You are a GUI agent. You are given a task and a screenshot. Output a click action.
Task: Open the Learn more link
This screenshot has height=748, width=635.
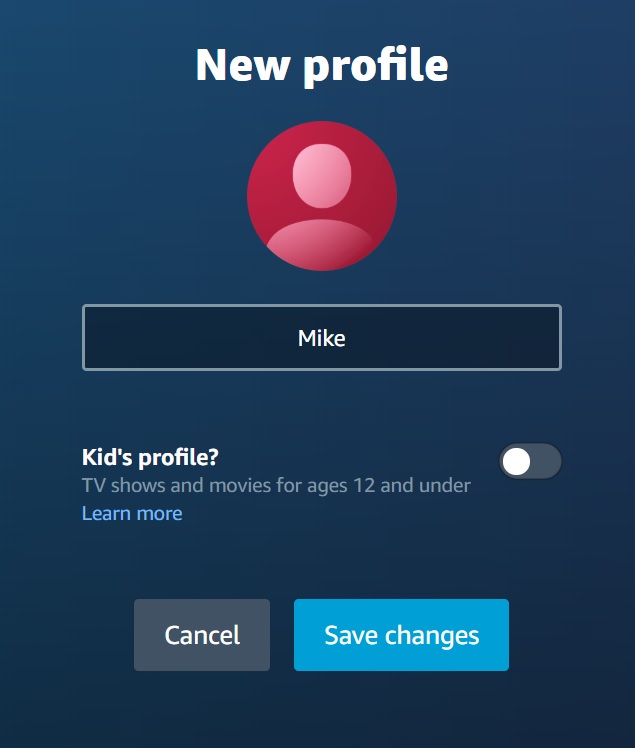(132, 513)
